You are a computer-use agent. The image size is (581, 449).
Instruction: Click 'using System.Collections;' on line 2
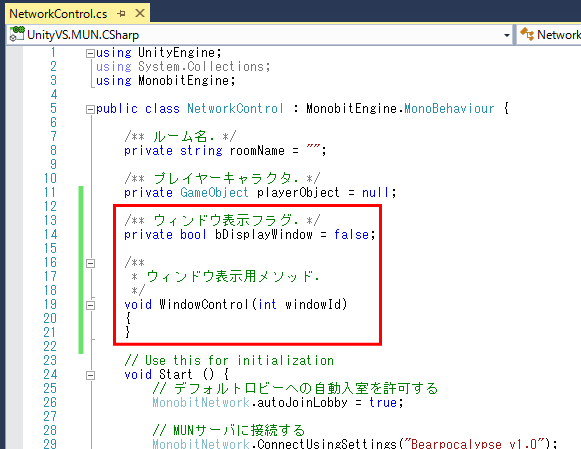tap(183, 67)
